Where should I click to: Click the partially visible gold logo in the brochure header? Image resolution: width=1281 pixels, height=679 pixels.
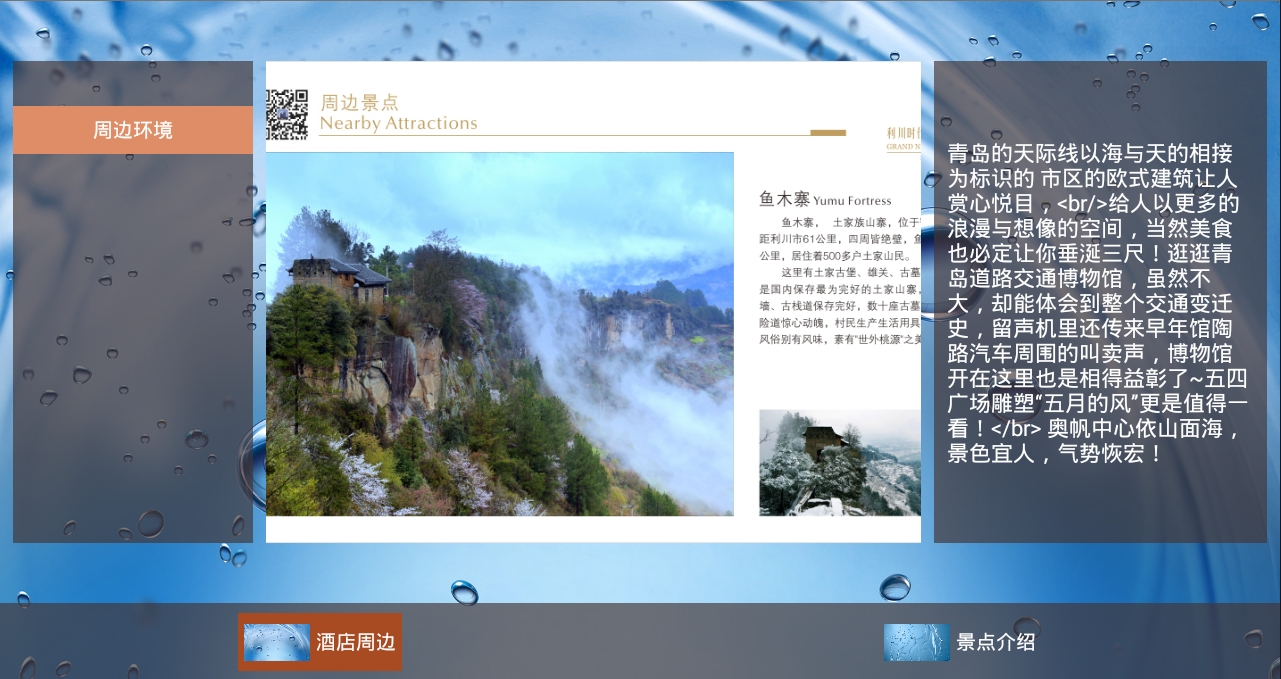903,139
